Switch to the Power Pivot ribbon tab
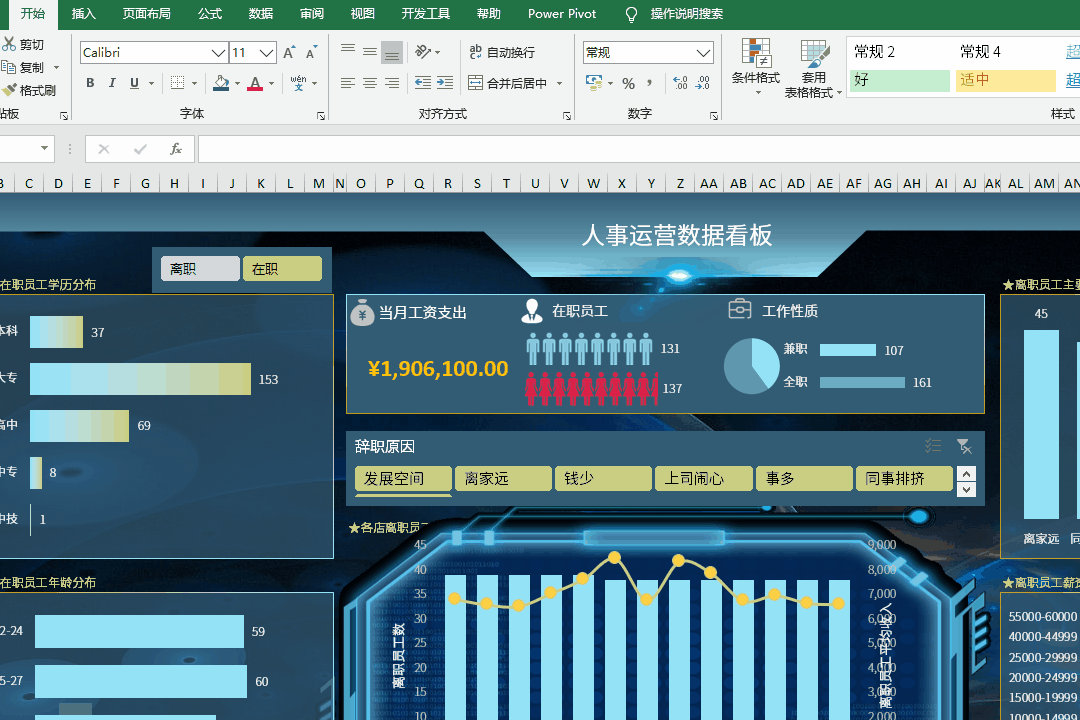This screenshot has width=1080, height=720. 561,14
